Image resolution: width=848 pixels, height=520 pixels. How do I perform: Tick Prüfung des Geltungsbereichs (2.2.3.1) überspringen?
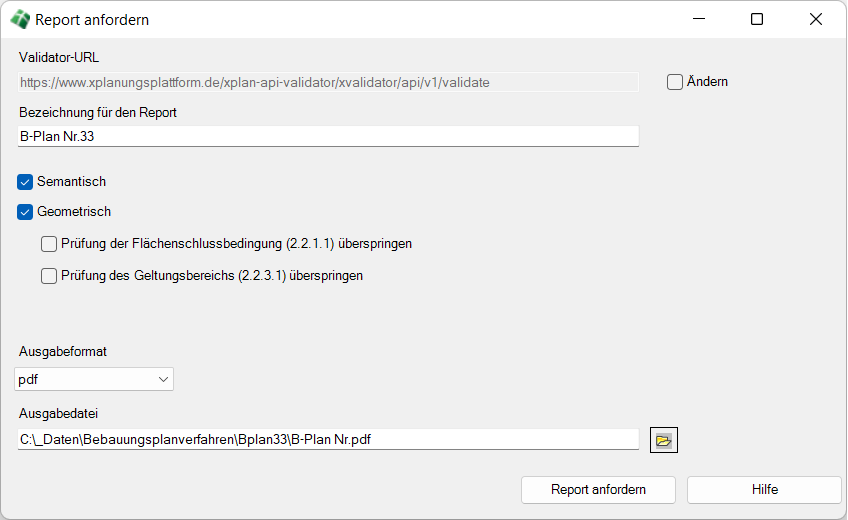coord(49,276)
